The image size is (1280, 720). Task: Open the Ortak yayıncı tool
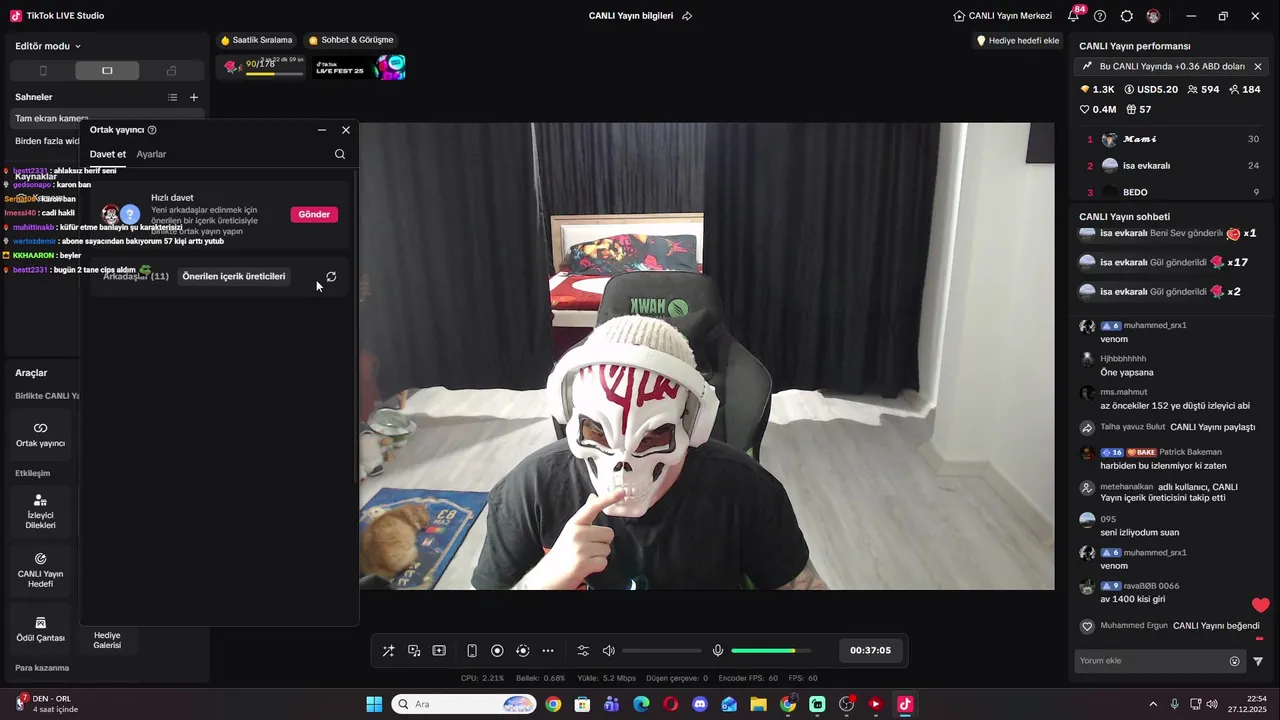(x=41, y=435)
